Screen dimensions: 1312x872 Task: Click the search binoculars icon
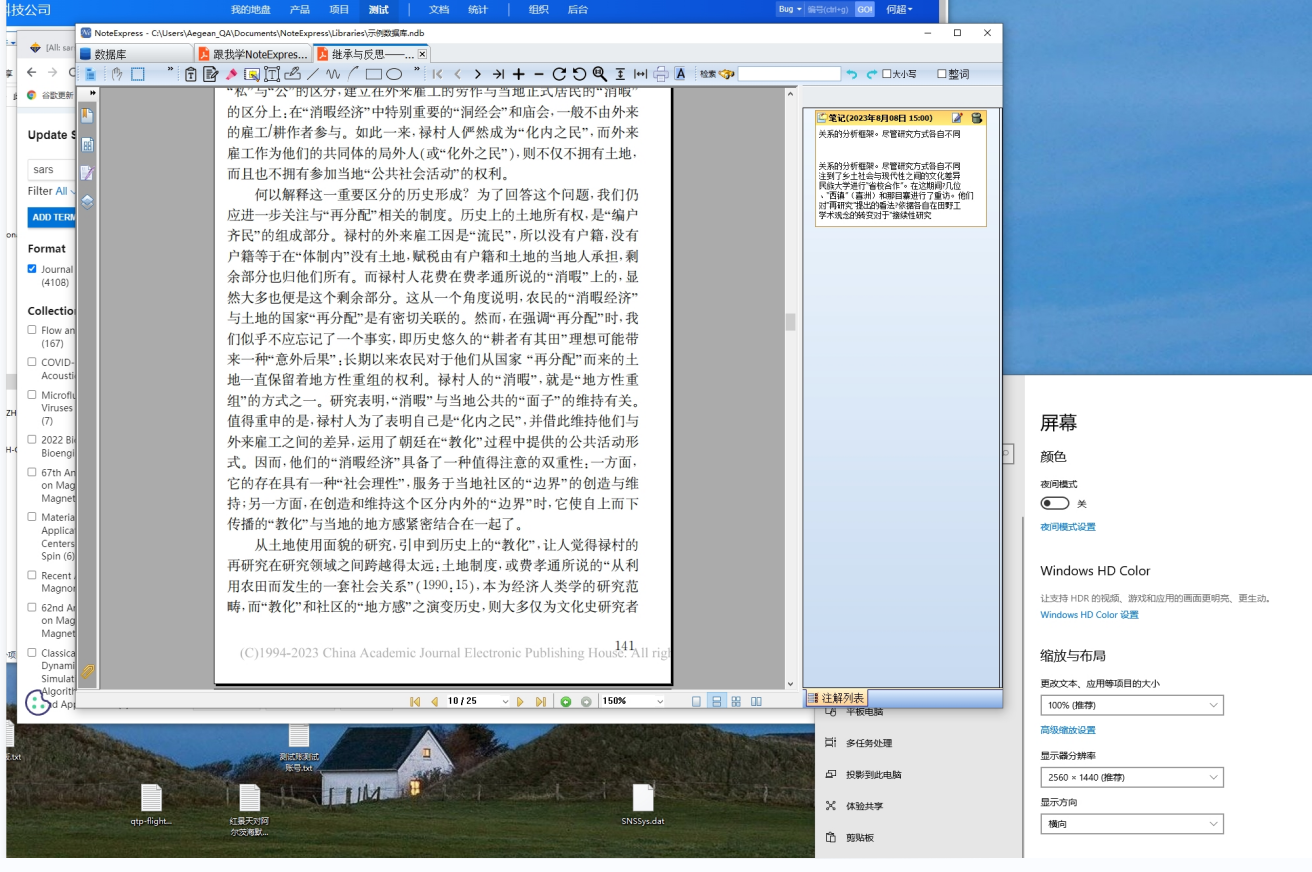pos(726,74)
